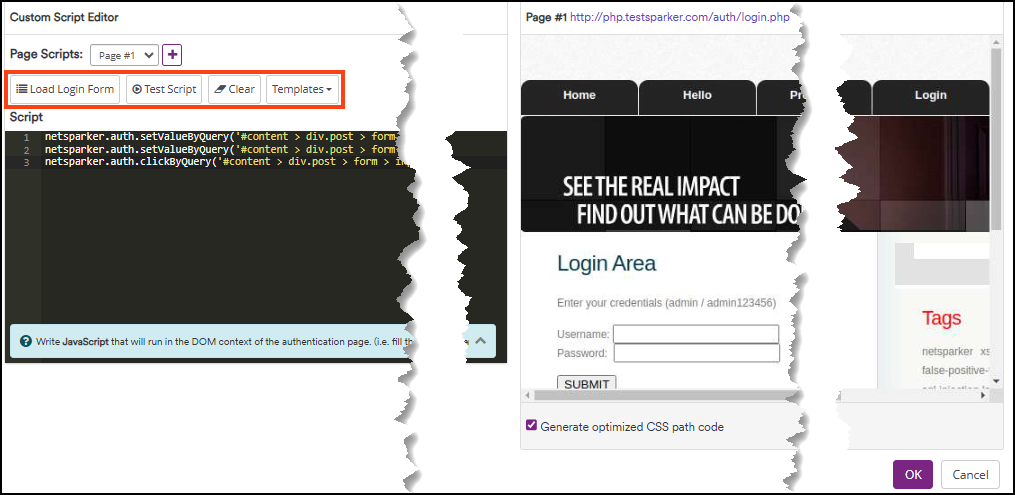Click Load Login Form button
Screen dimensions: 1015x495
(65, 89)
